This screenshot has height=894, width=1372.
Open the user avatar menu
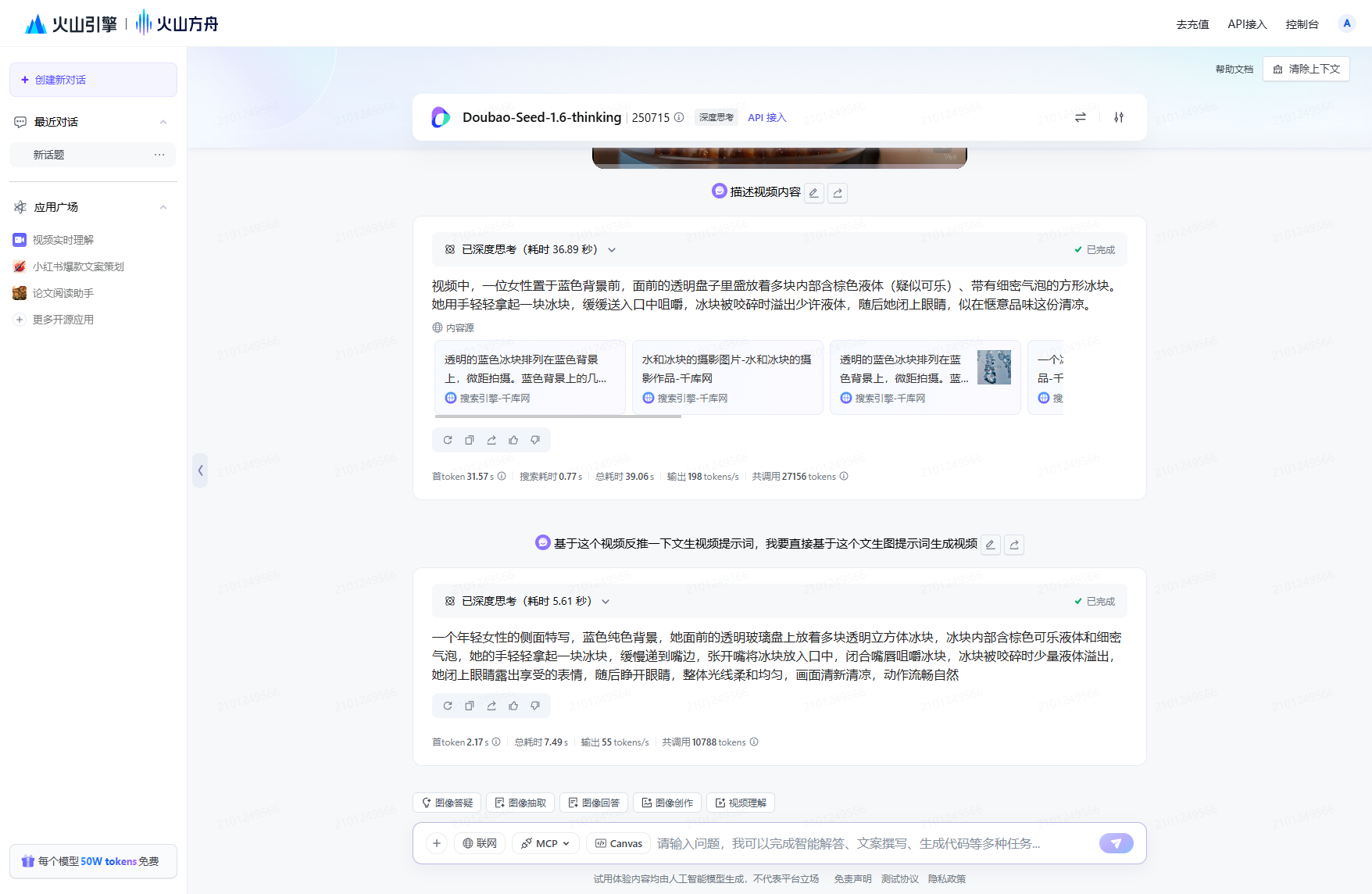1346,23
